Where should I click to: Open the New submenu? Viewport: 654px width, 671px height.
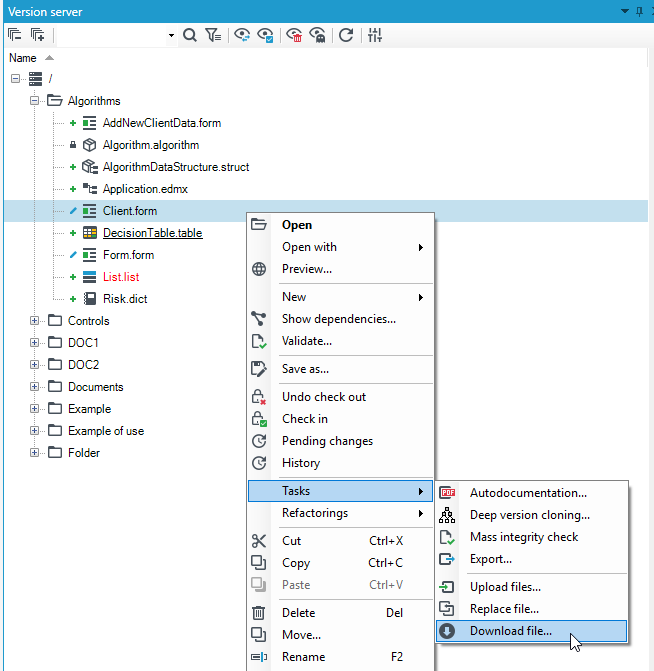341,297
